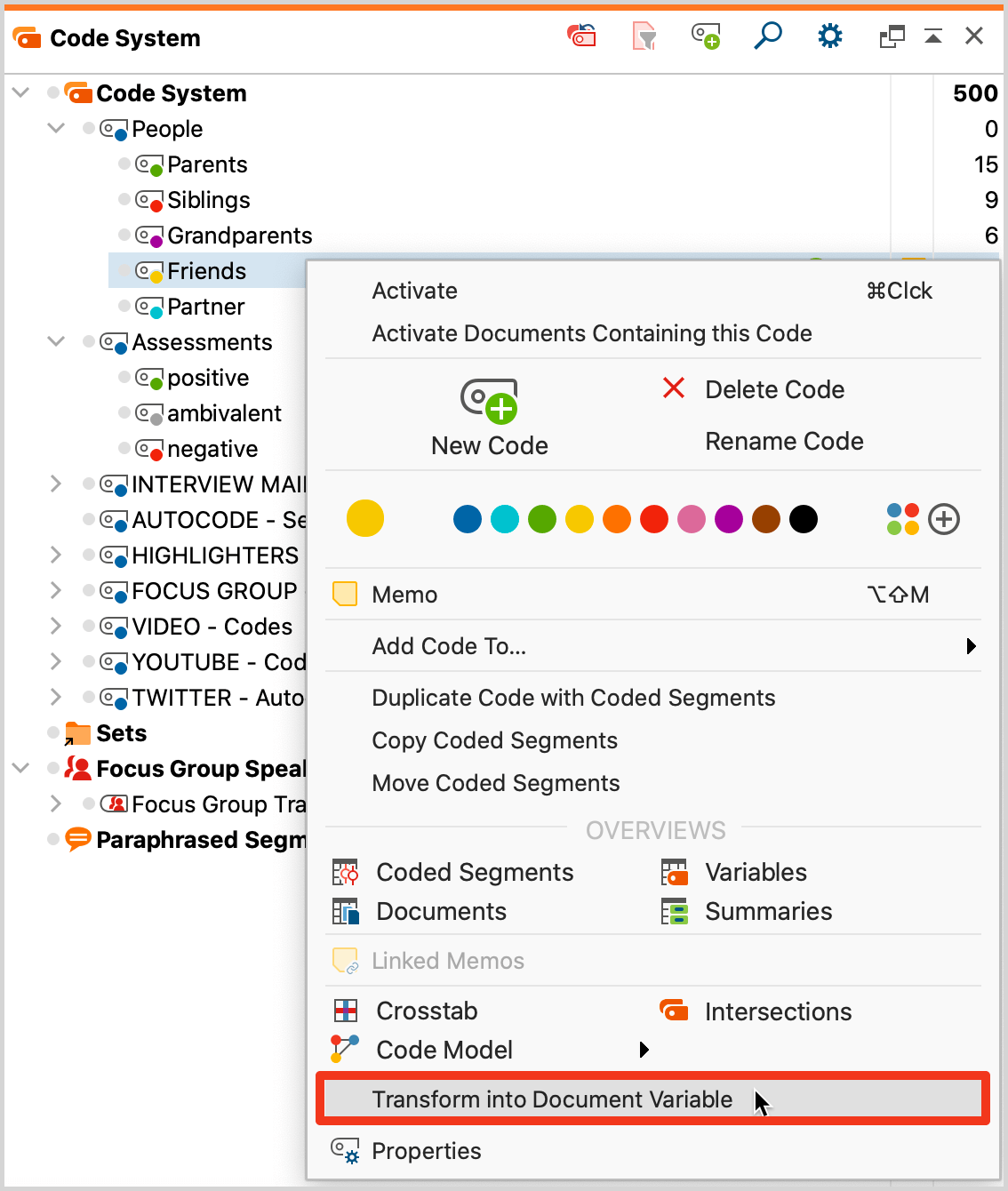The image size is (1008, 1191).
Task: Expand the FOCUS GROUP code branch
Action: pyautogui.click(x=56, y=590)
